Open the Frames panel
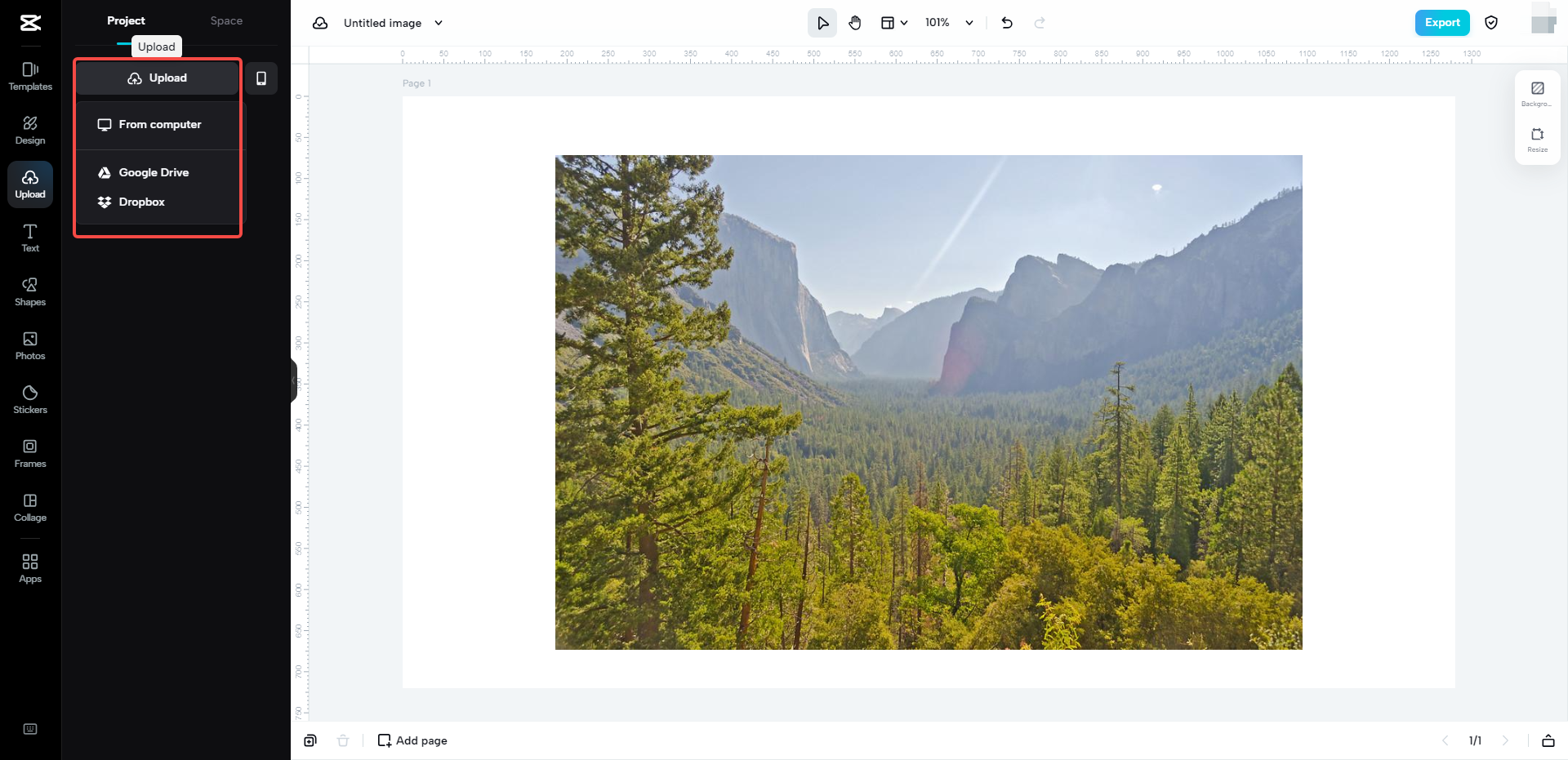 click(x=30, y=454)
